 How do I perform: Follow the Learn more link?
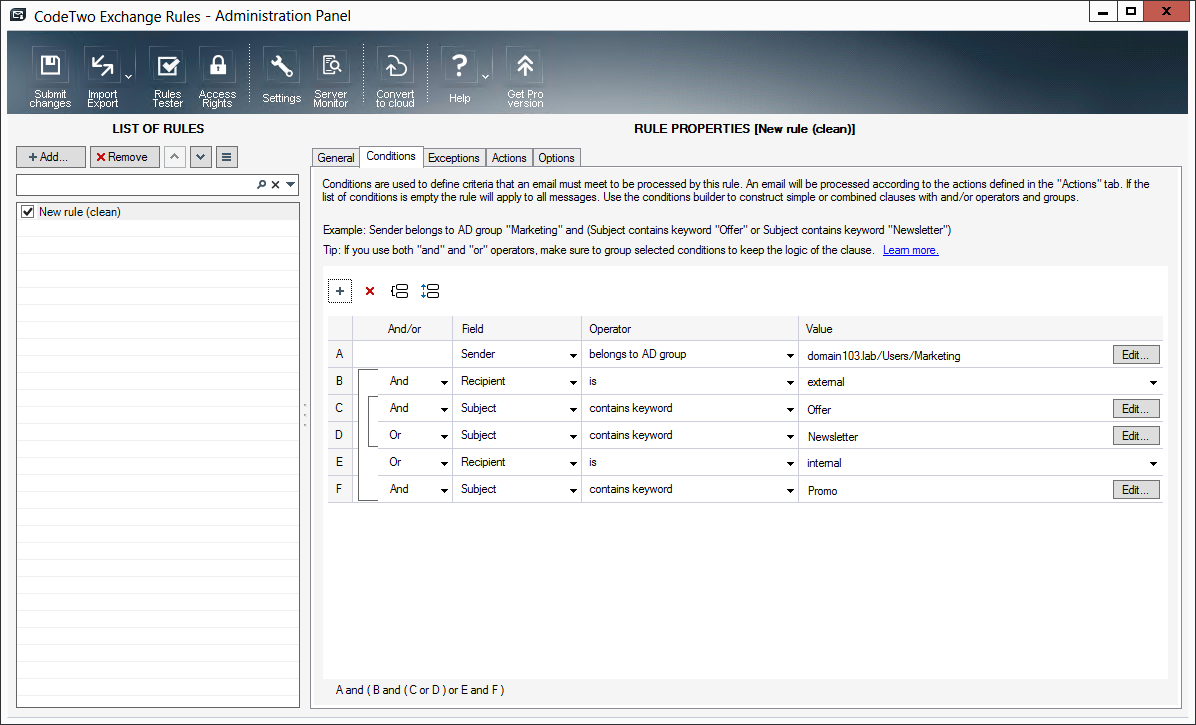[x=911, y=250]
